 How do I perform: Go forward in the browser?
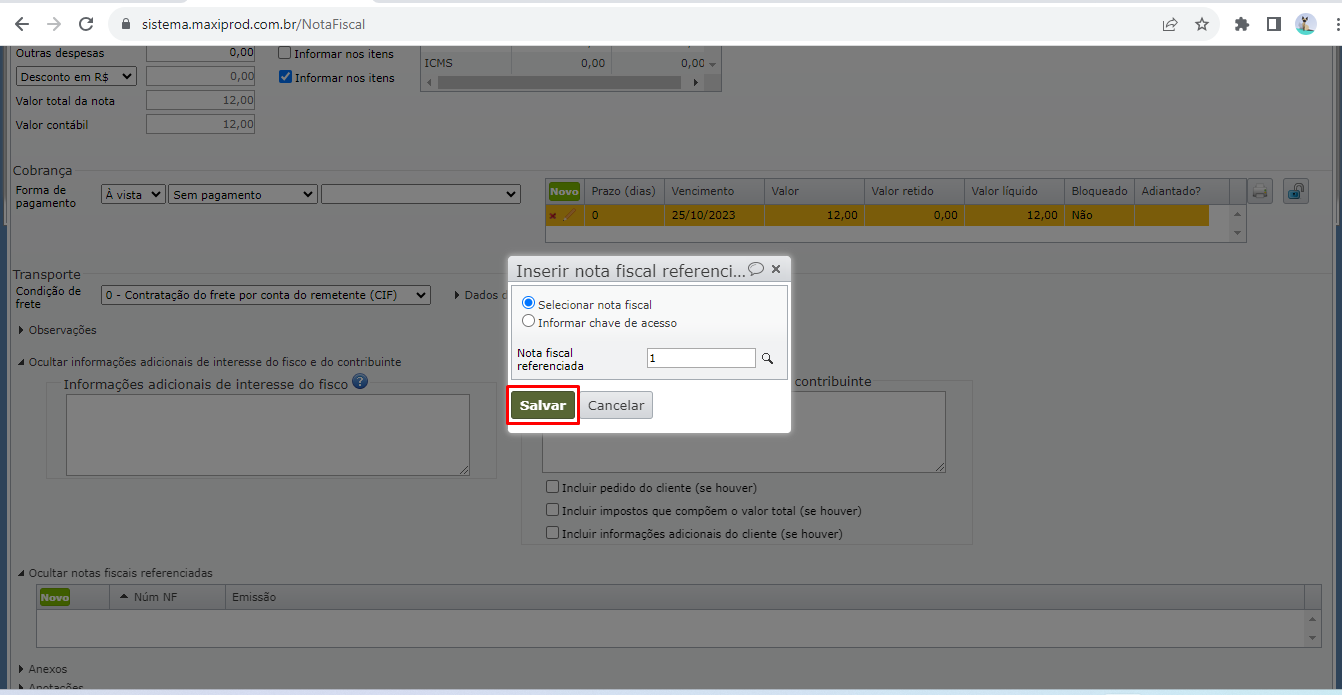pyautogui.click(x=54, y=23)
